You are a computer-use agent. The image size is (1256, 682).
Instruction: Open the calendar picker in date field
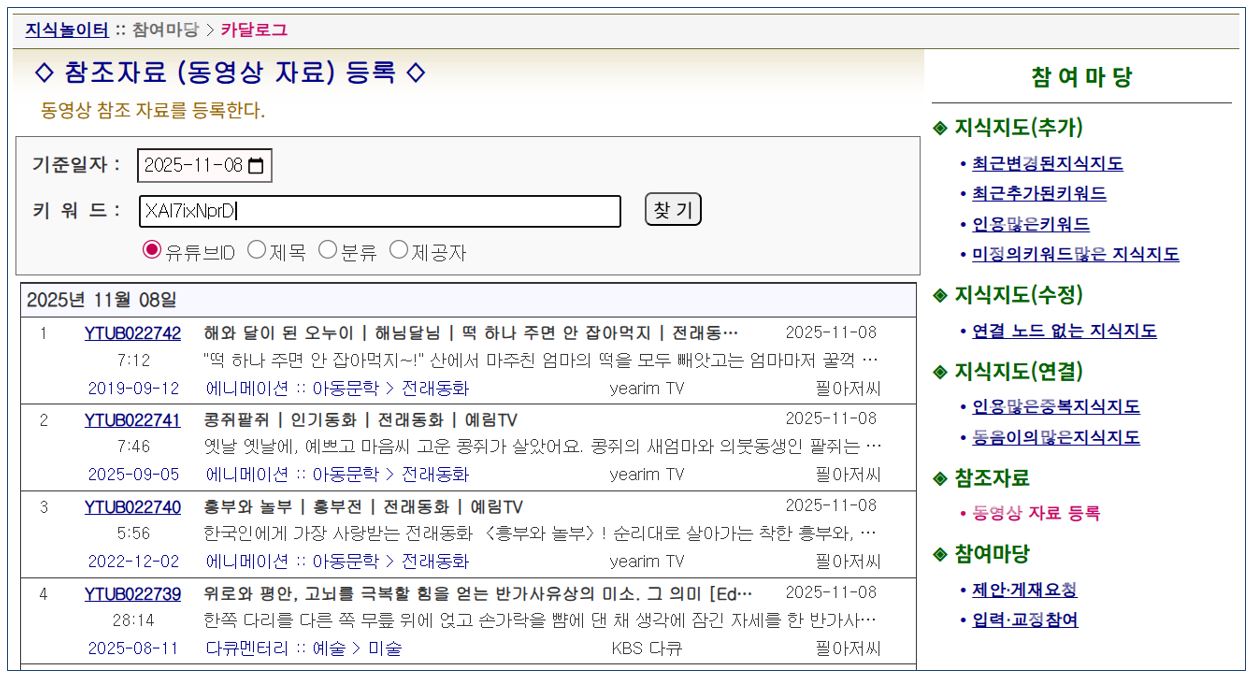pyautogui.click(x=259, y=166)
